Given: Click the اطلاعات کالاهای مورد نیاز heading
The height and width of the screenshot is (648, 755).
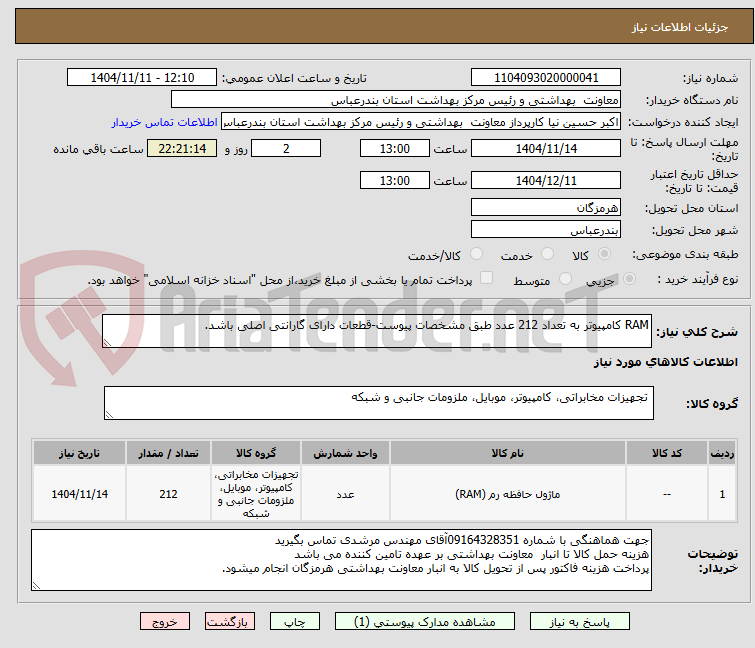Looking at the screenshot, I should (665, 362).
